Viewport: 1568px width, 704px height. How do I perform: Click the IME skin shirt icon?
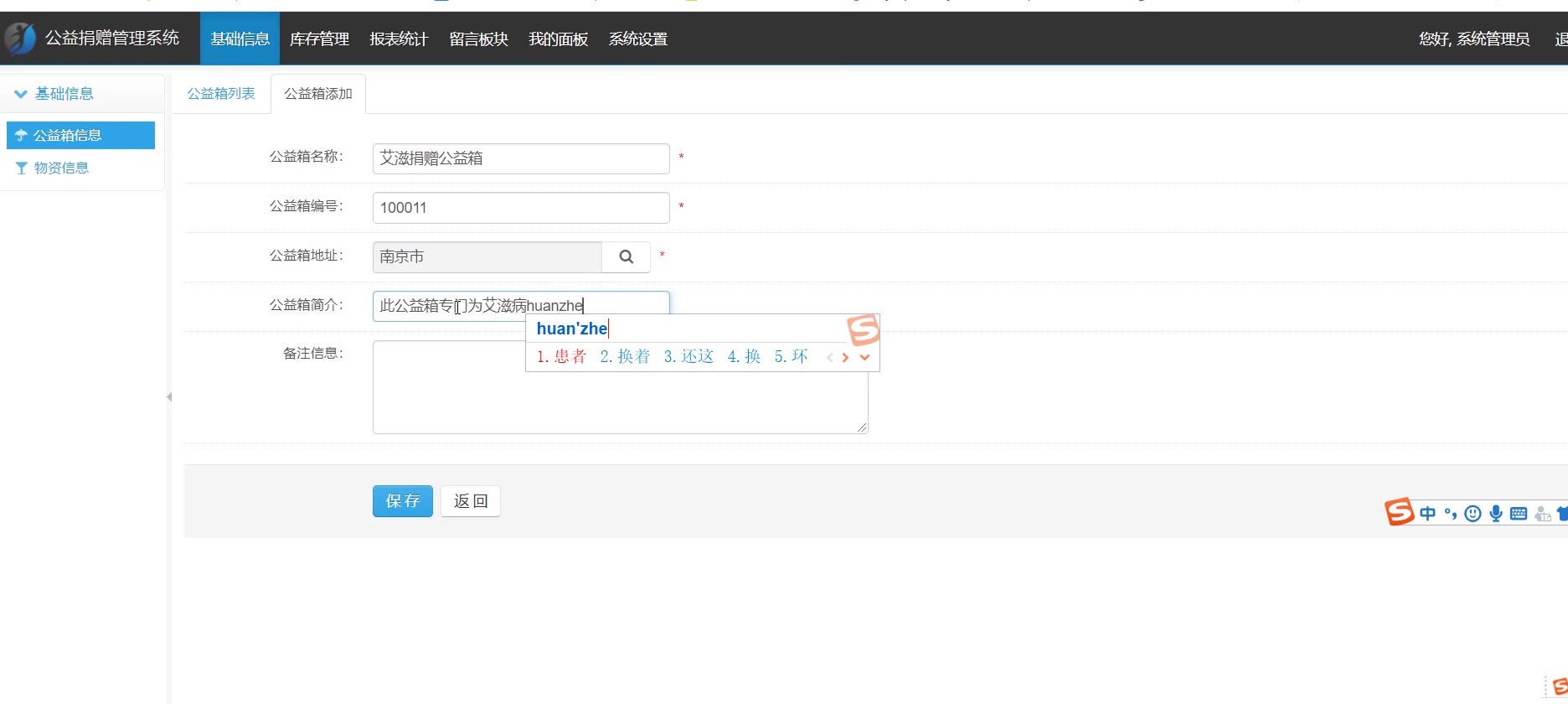[1562, 513]
